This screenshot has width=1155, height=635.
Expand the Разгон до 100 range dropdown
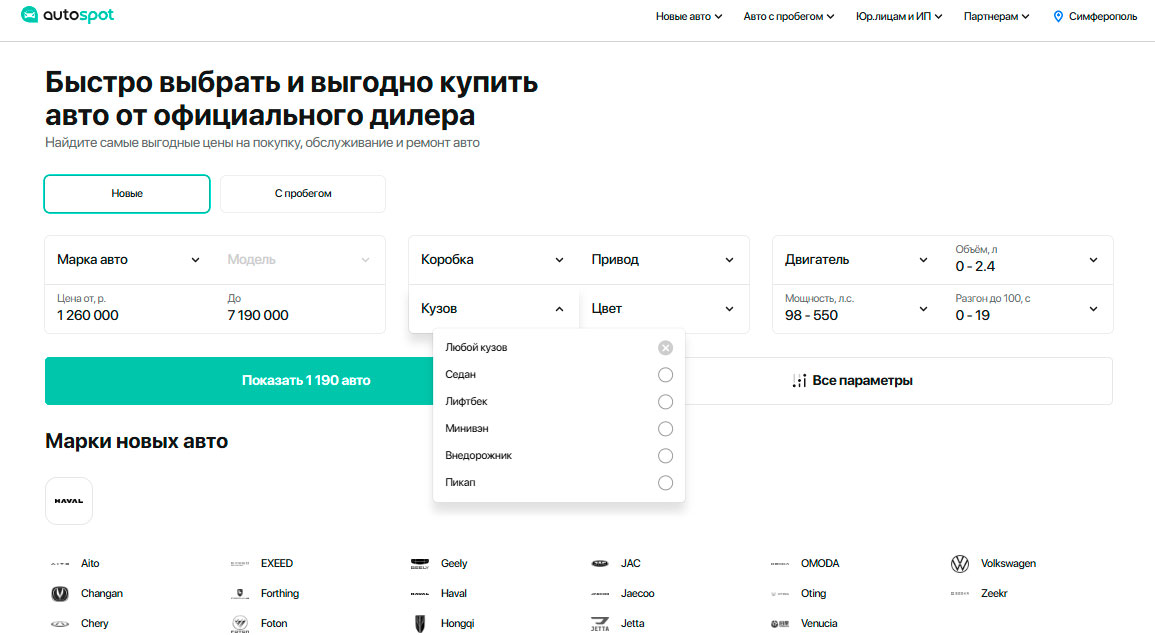click(x=1028, y=309)
